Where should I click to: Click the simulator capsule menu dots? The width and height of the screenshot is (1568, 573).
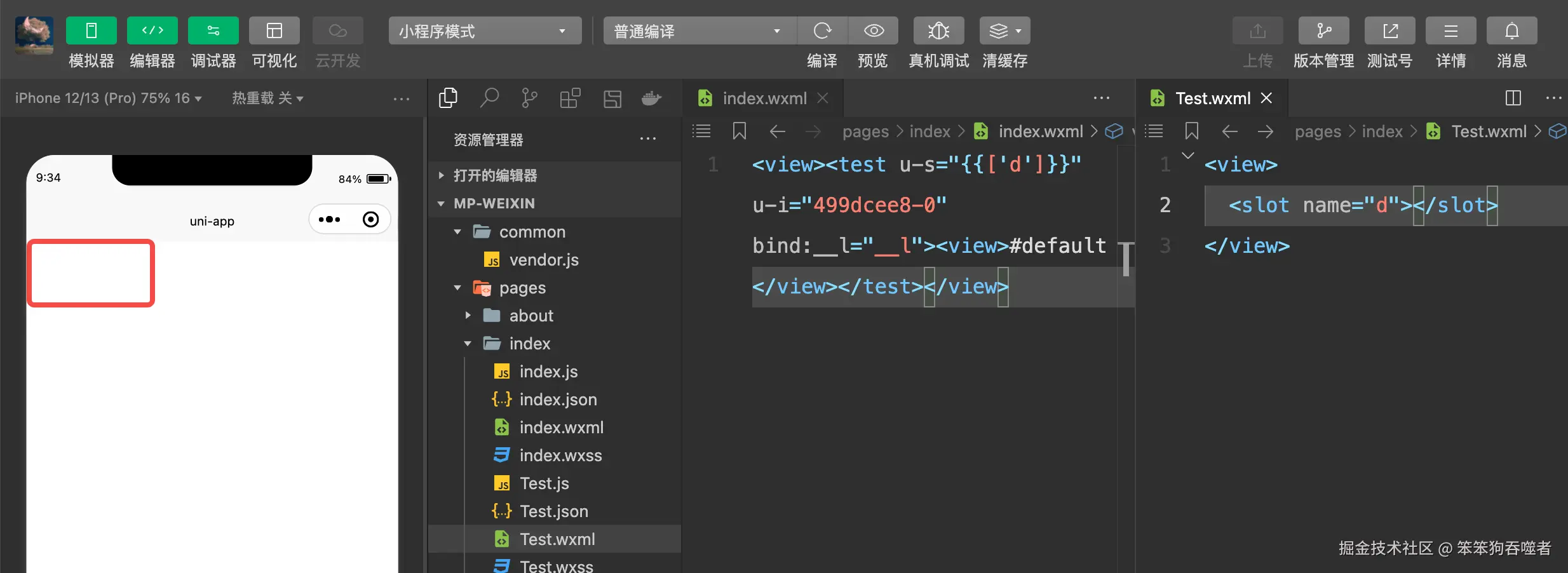pos(329,220)
